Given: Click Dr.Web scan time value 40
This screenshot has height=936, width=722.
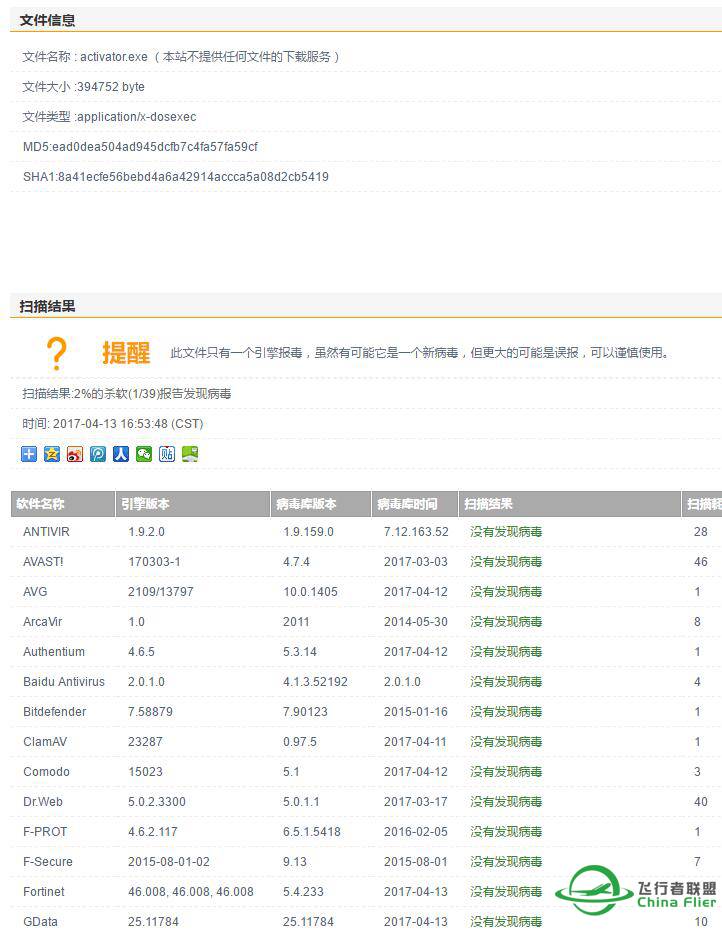Looking at the screenshot, I should pos(701,802).
